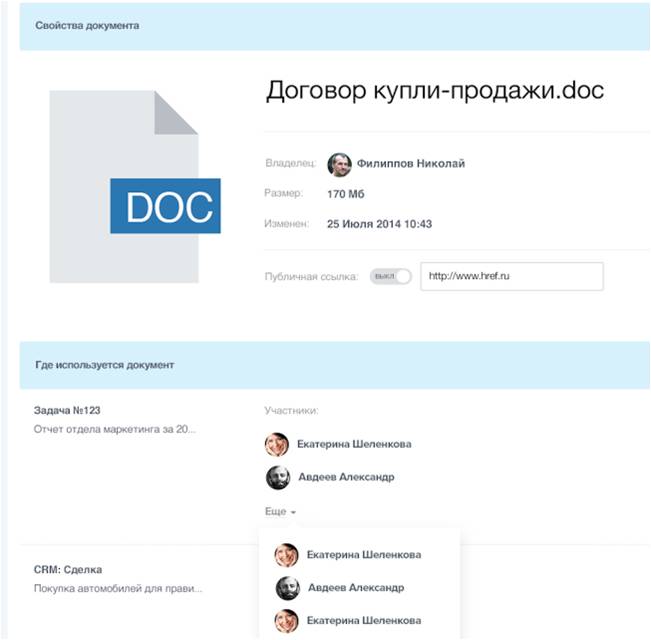Click the file size value 170 Мб
The image size is (651, 640).
[345, 194]
